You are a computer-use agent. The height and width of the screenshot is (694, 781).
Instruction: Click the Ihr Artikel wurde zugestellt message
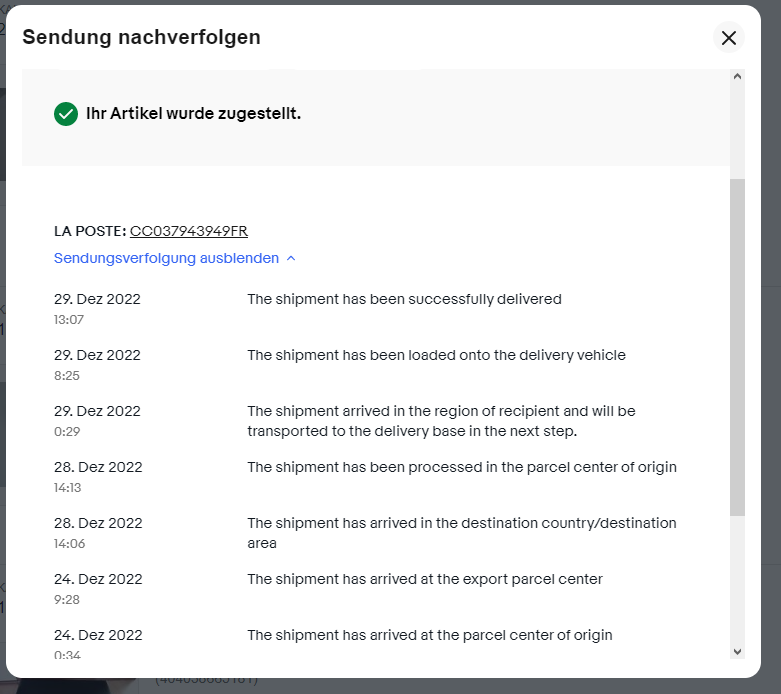click(193, 114)
